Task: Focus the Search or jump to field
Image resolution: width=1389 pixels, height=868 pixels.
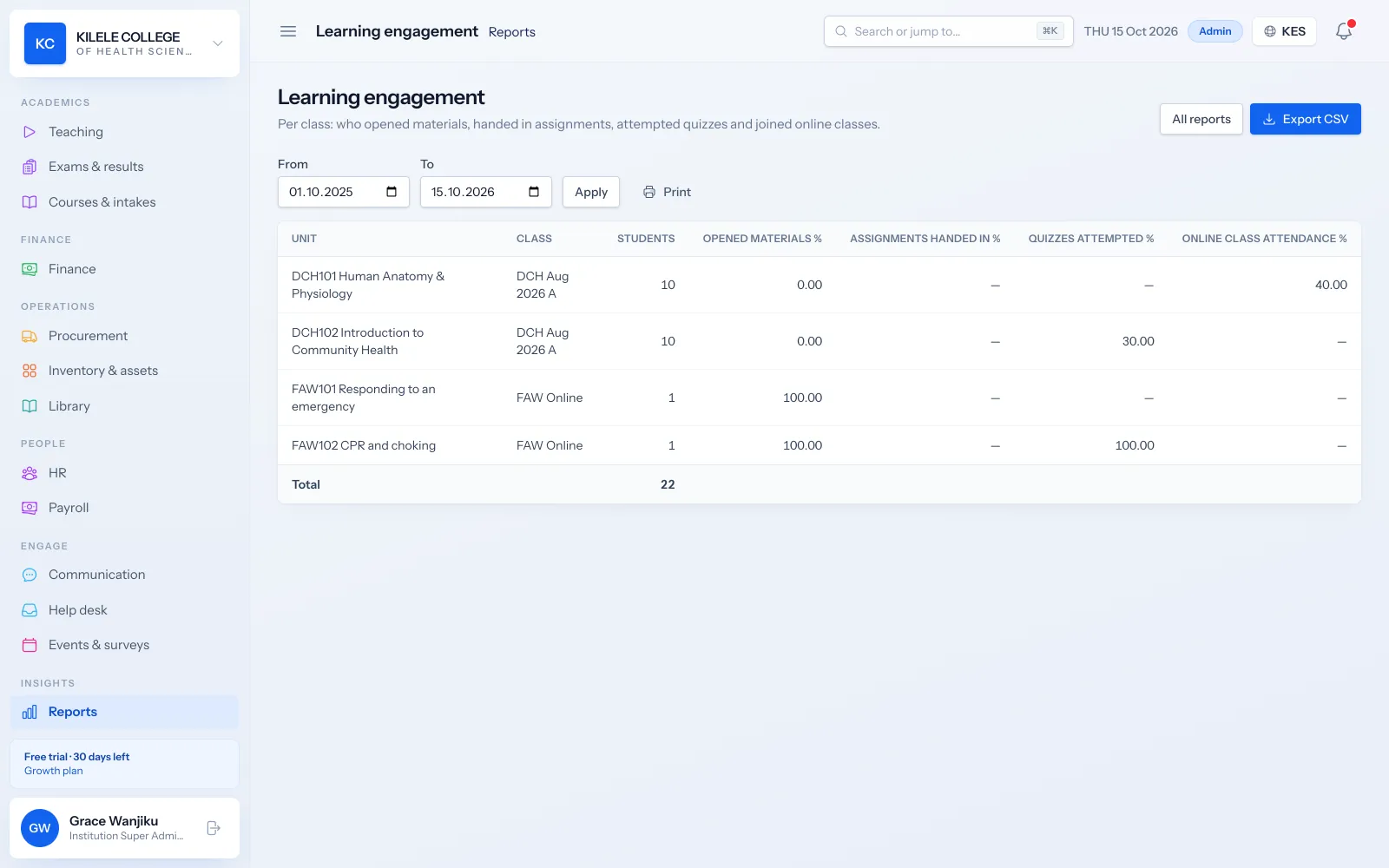Action: pyautogui.click(x=949, y=31)
